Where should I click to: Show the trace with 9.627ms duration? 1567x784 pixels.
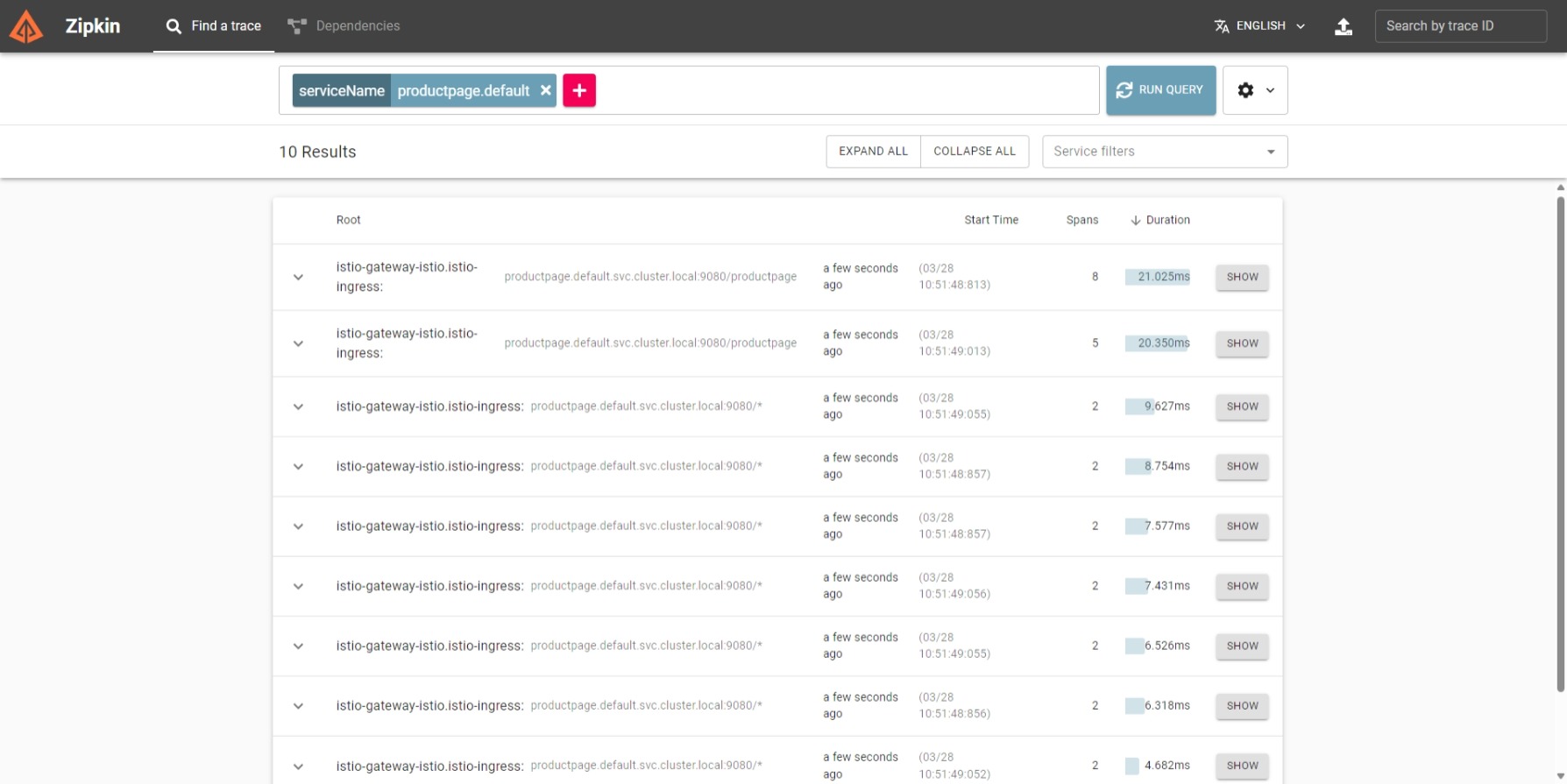(1242, 406)
